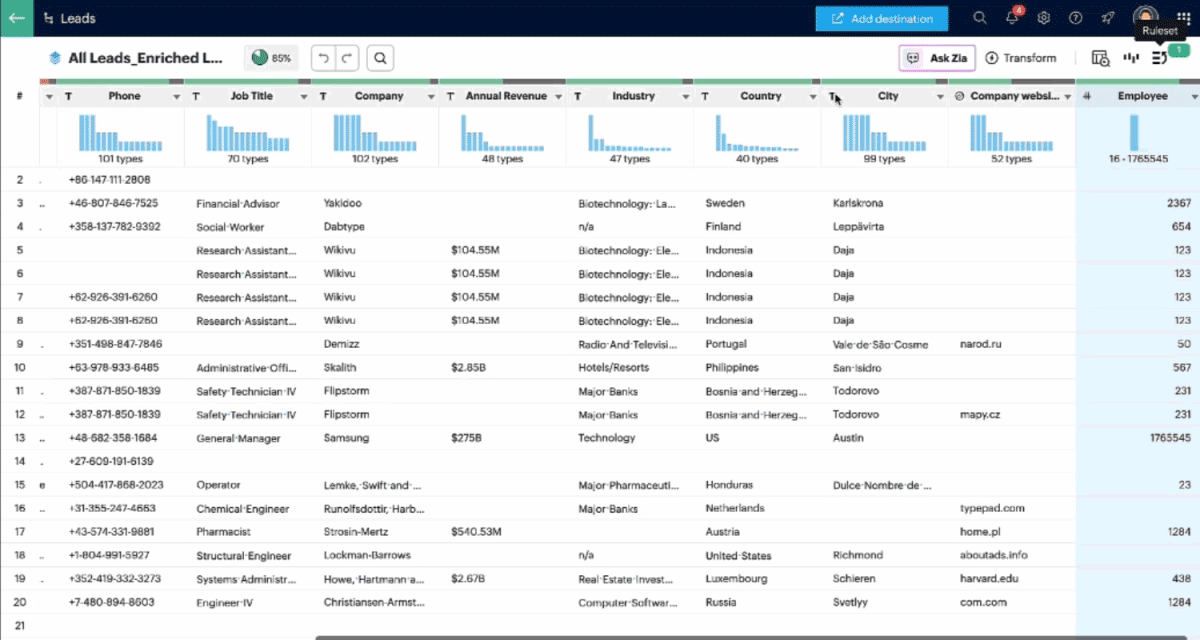Viewport: 1200px width, 640px height.
Task: Open the dataset search magnifier button
Action: pyautogui.click(x=381, y=58)
